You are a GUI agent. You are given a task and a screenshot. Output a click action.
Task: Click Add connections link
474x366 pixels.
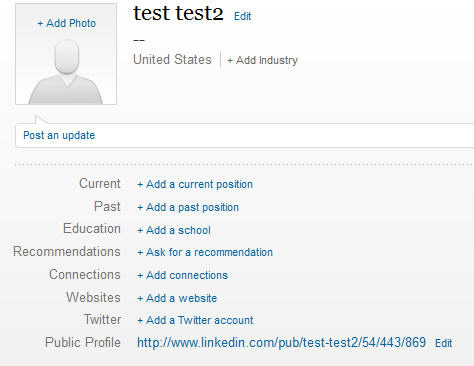coord(183,275)
